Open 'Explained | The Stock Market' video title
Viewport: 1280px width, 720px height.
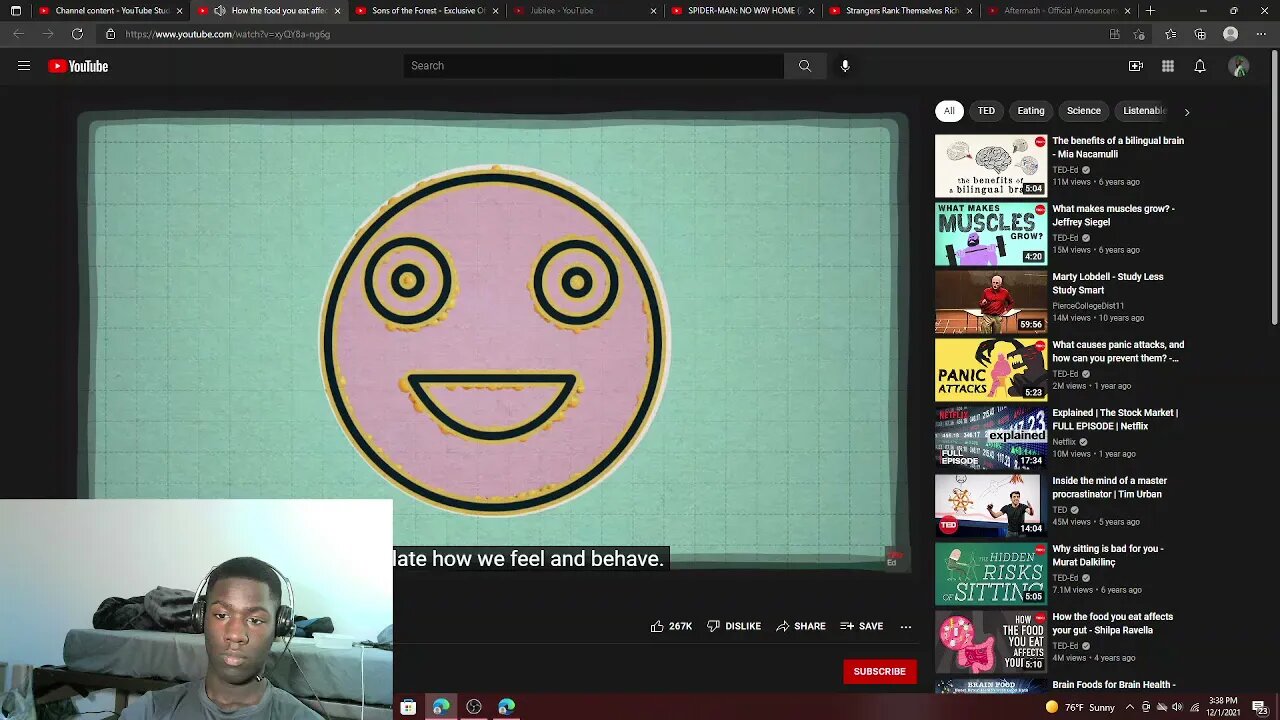pos(1115,419)
